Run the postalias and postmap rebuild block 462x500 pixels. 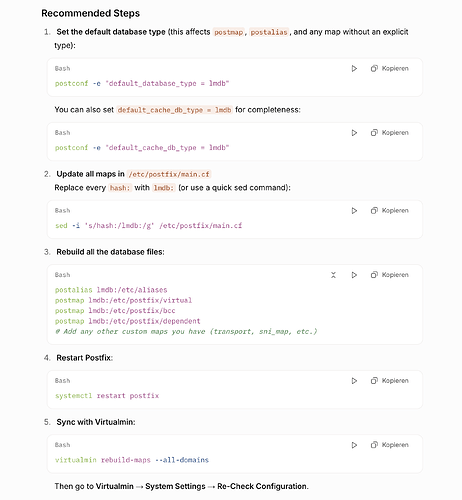coord(354,275)
